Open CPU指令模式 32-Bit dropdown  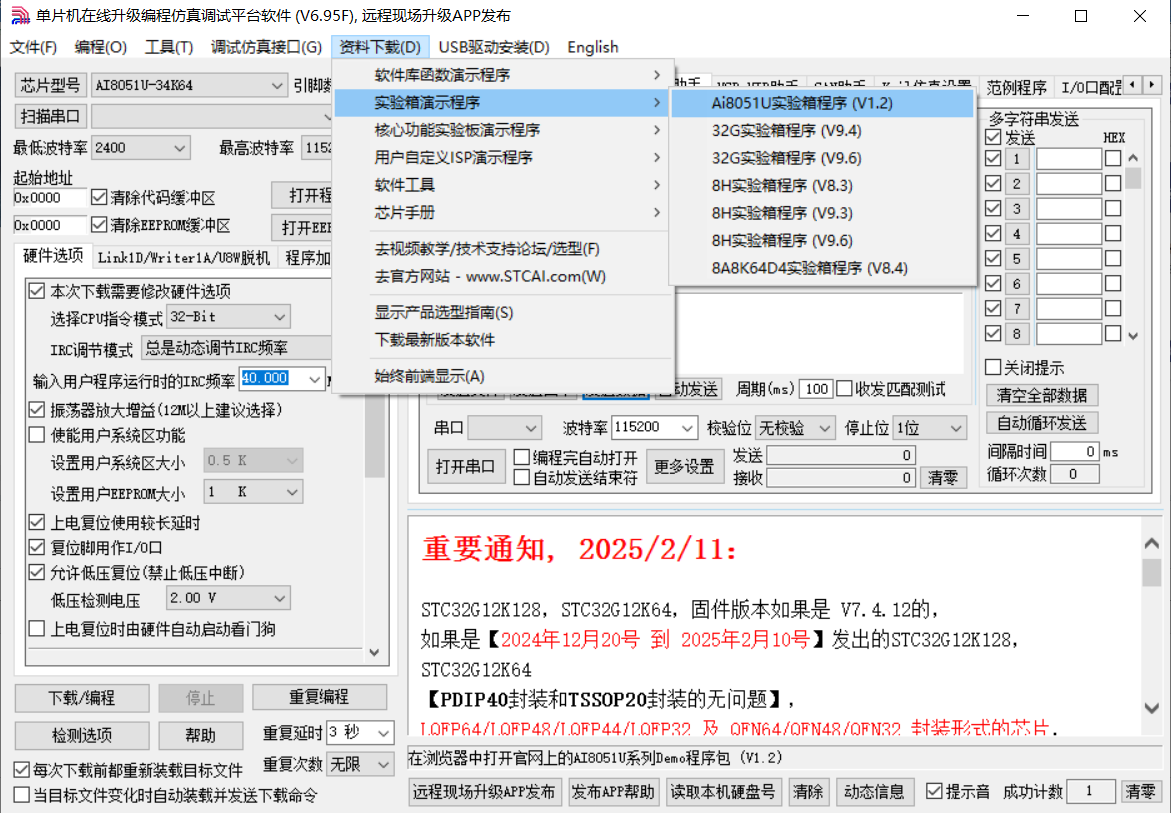coord(229,317)
